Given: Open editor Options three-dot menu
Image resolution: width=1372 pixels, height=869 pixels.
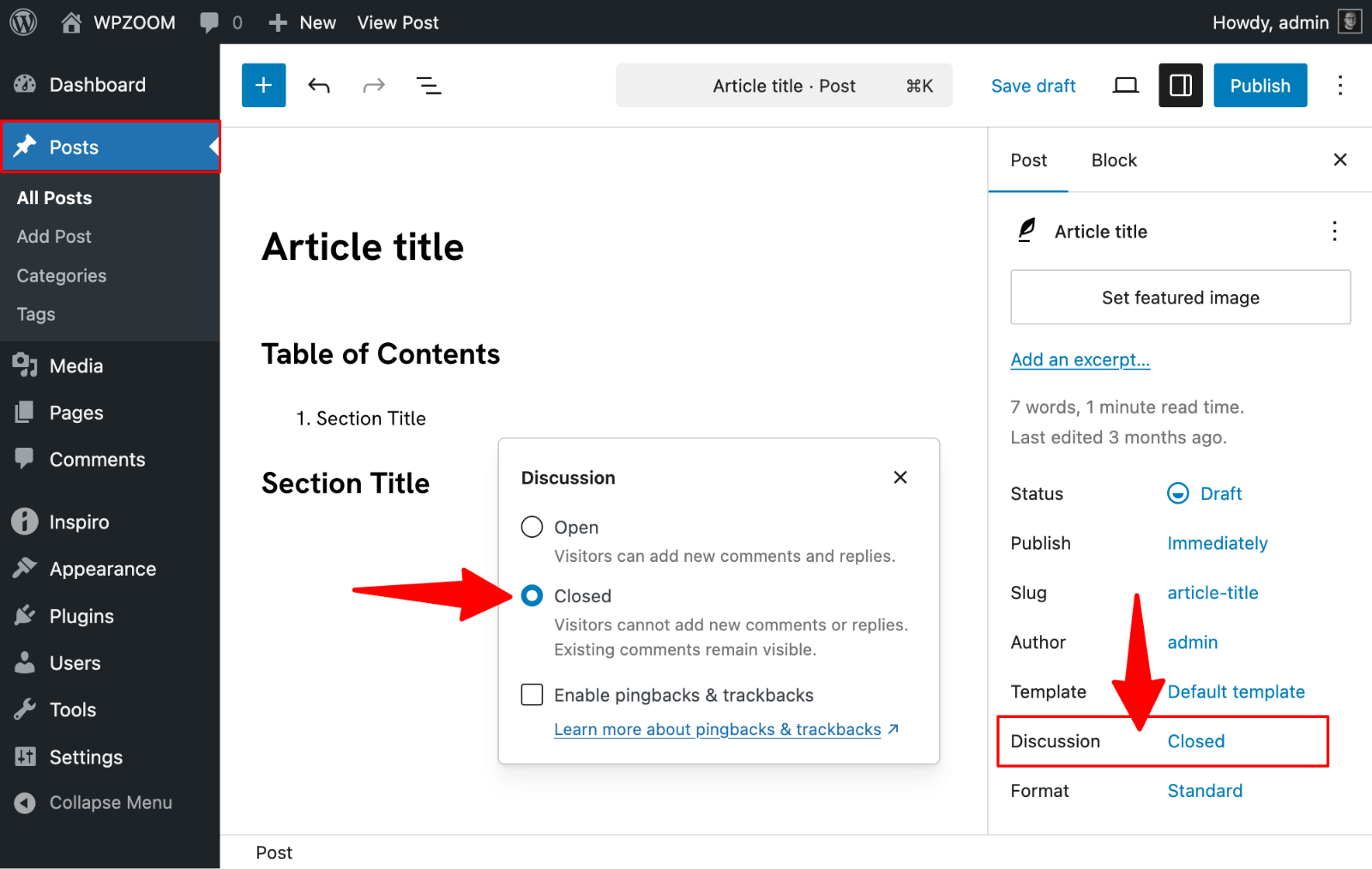Looking at the screenshot, I should point(1340,85).
